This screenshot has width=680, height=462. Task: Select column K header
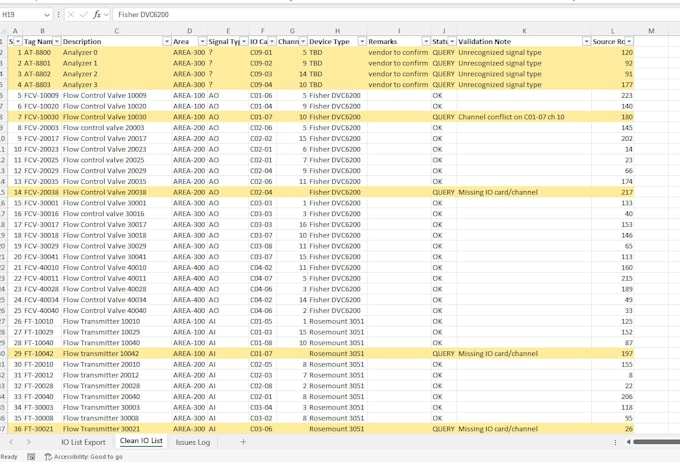[x=524, y=31]
